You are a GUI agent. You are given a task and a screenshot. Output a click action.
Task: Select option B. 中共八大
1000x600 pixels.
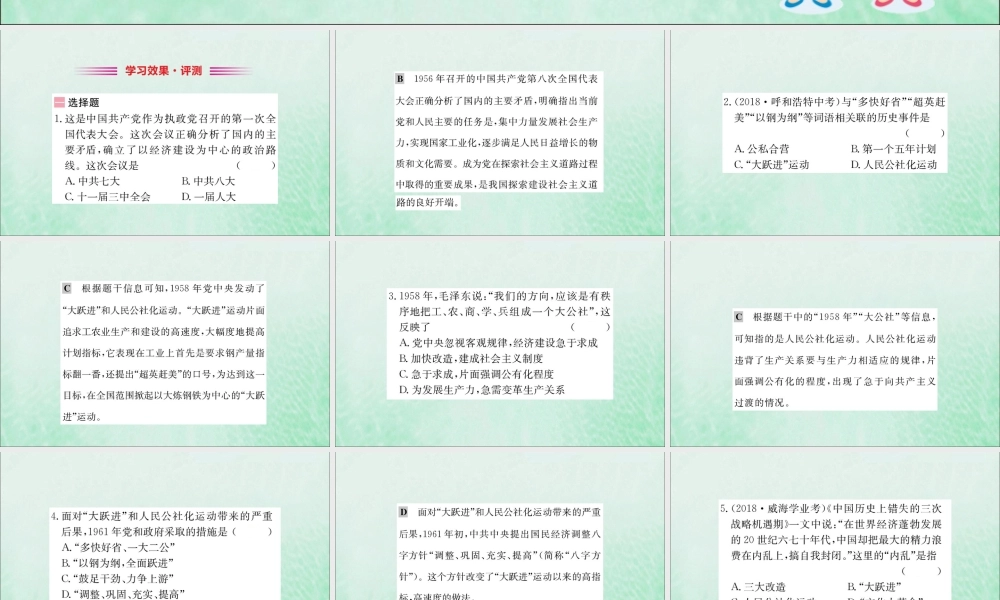(x=208, y=181)
